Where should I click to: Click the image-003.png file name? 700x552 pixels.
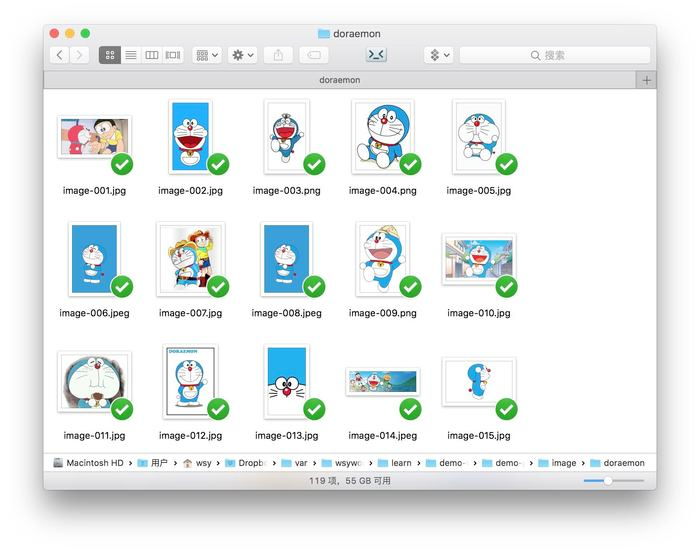[x=286, y=191]
